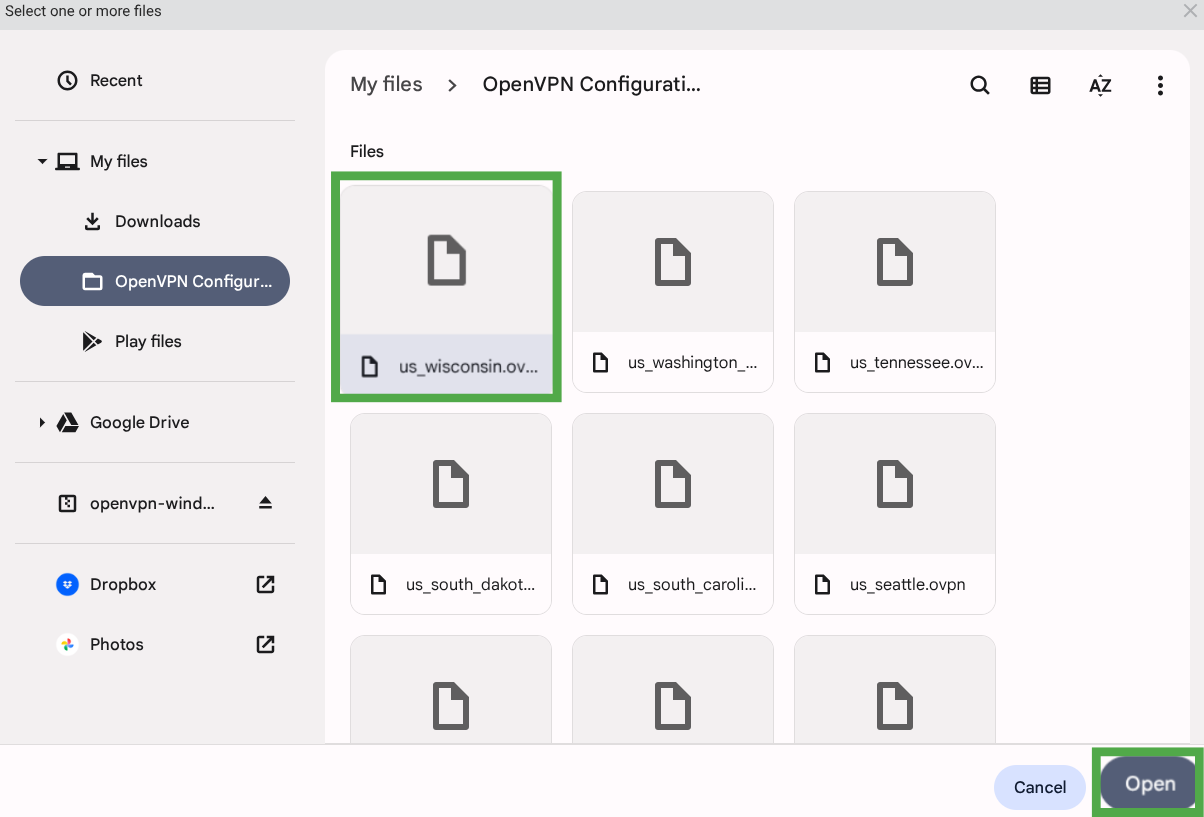This screenshot has height=817, width=1204.
Task: Click the us_tennessee.ov... file name
Action: point(916,362)
